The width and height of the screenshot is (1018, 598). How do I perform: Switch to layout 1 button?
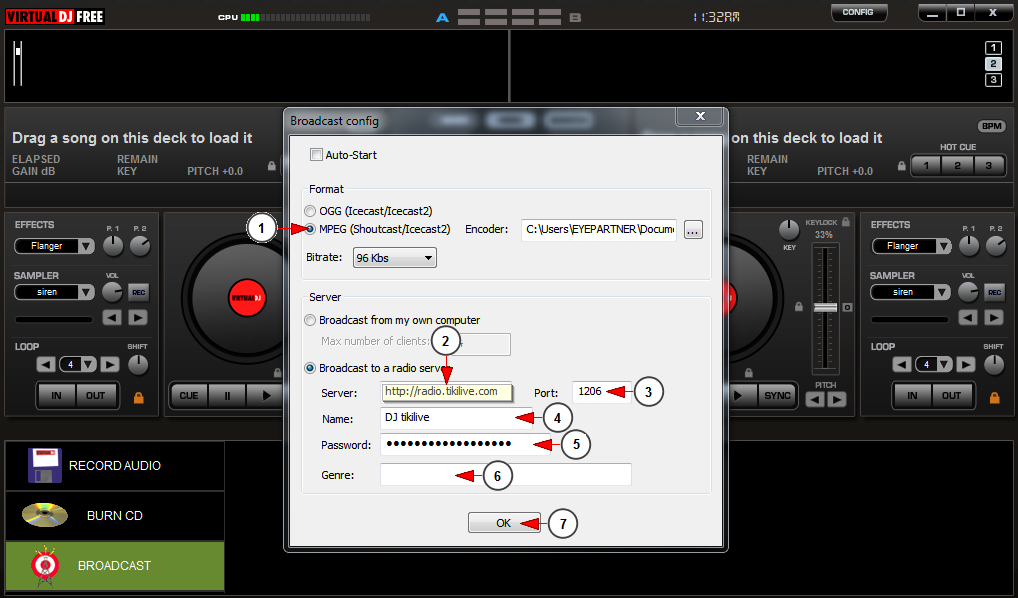[993, 47]
